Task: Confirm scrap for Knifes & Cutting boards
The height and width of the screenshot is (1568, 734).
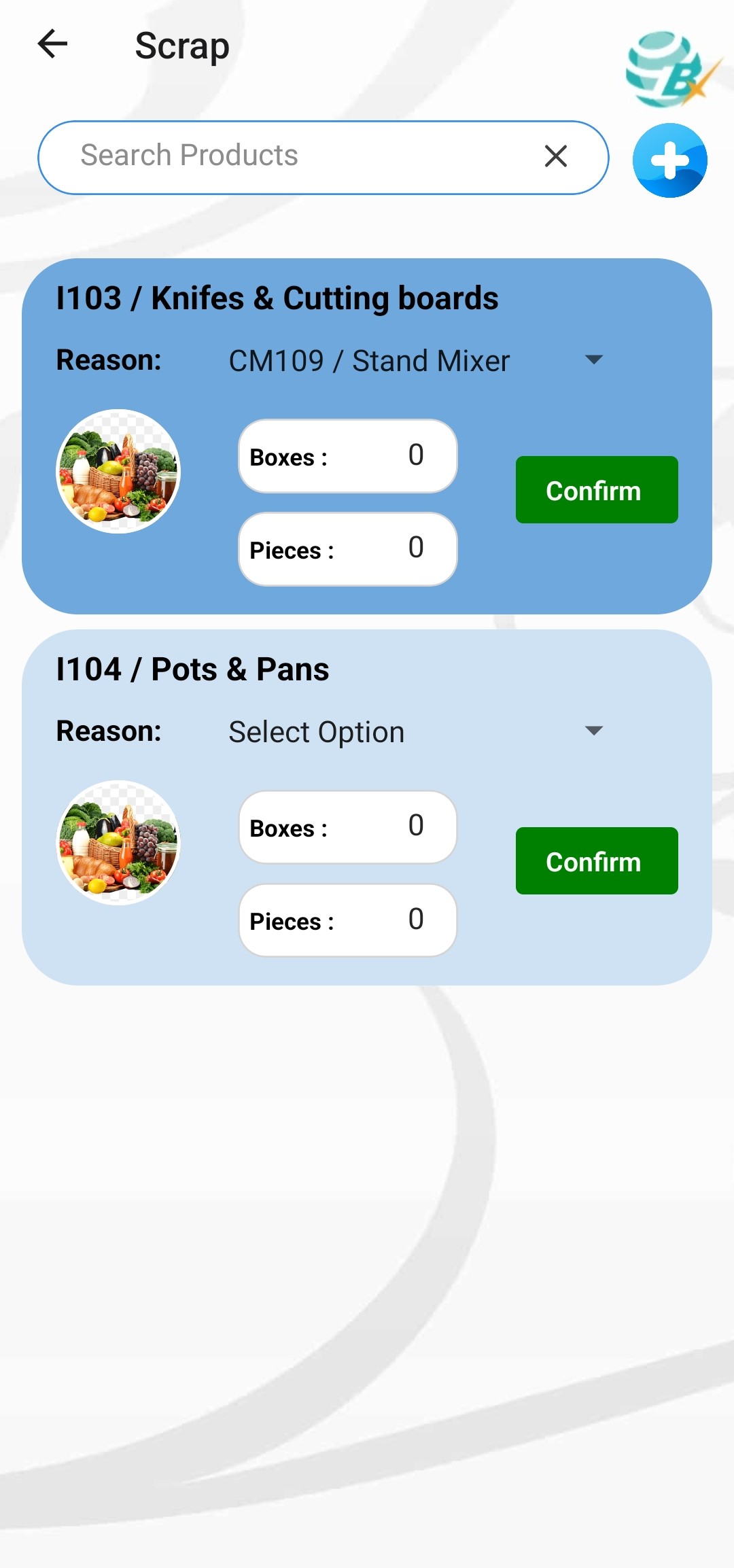Action: pyautogui.click(x=597, y=489)
